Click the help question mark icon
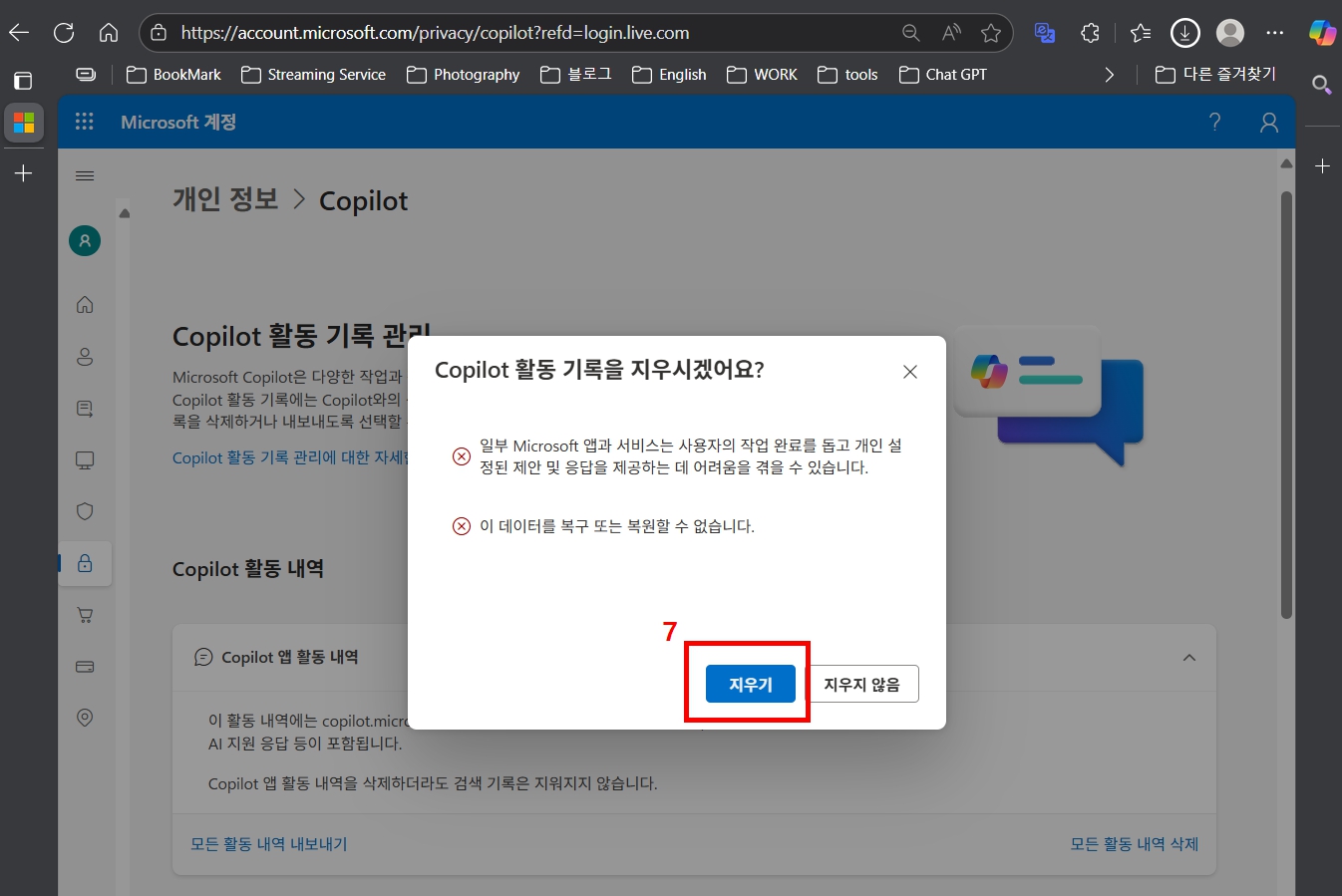Image resolution: width=1342 pixels, height=896 pixels. tap(1214, 122)
